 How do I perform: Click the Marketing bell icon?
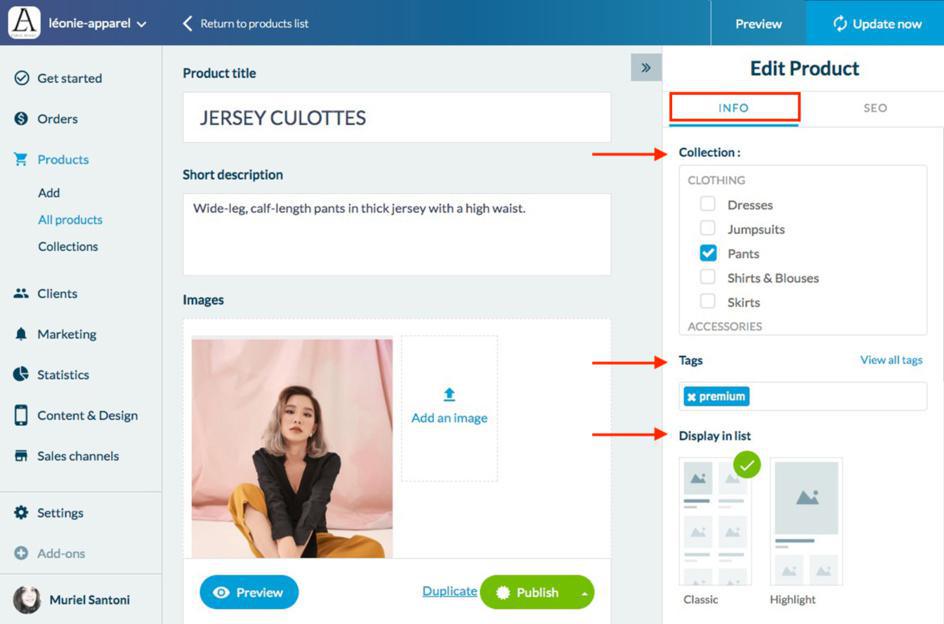[21, 334]
